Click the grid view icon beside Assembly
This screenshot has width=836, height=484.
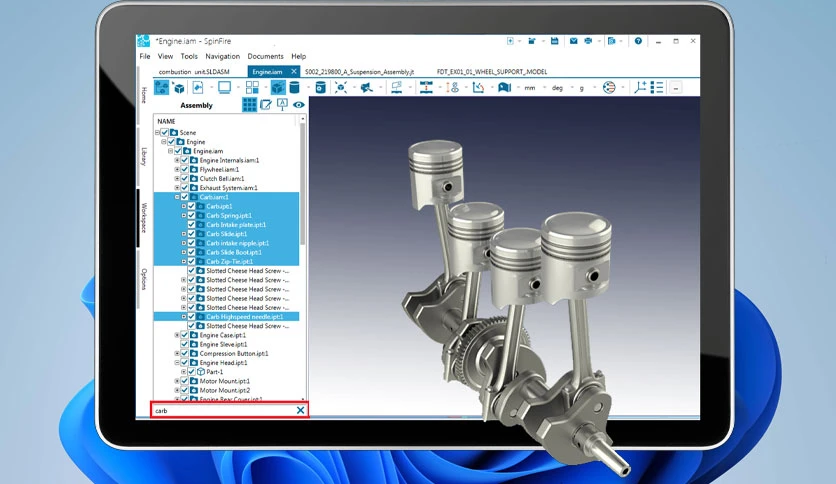(249, 104)
